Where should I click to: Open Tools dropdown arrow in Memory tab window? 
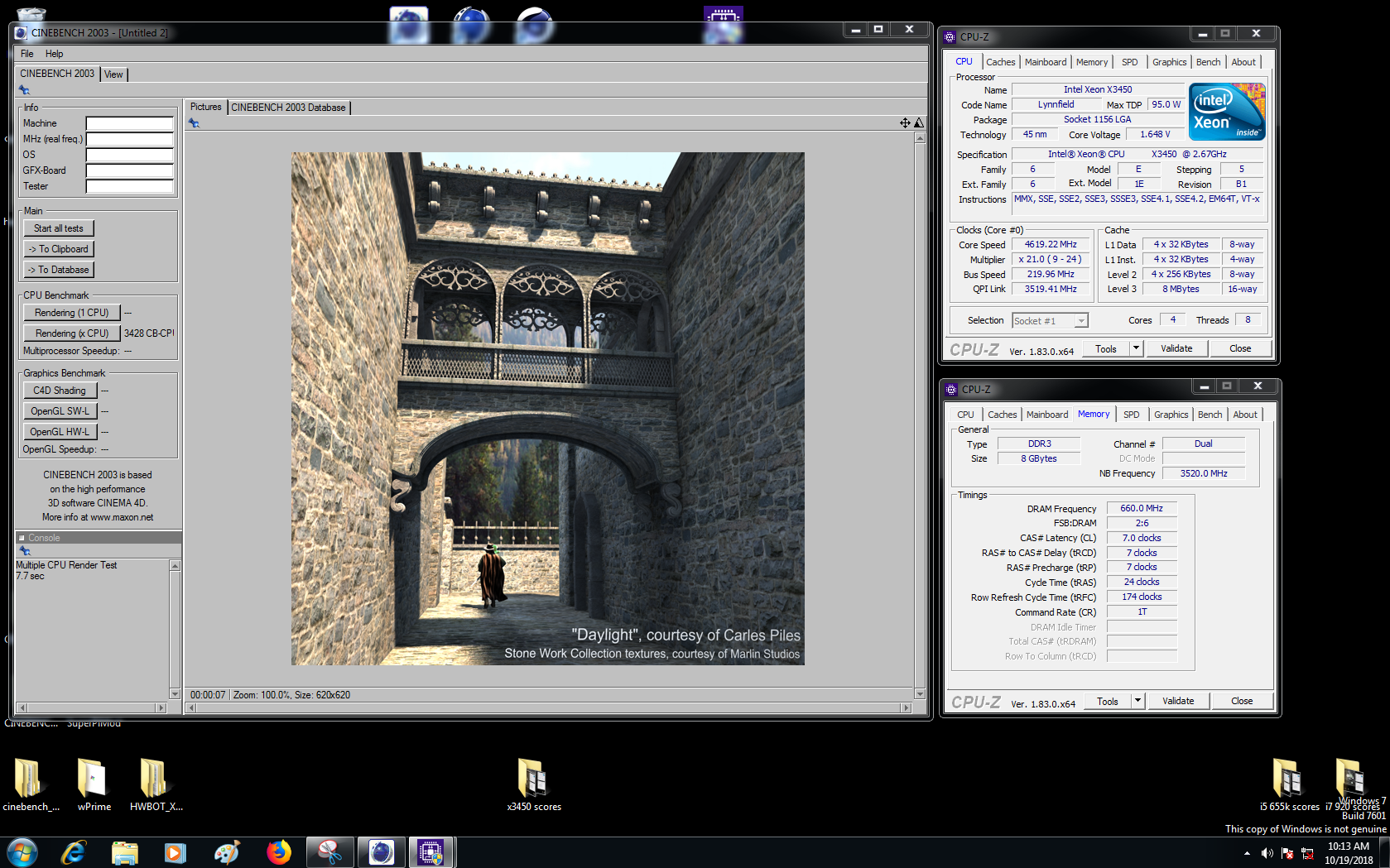coord(1137,701)
